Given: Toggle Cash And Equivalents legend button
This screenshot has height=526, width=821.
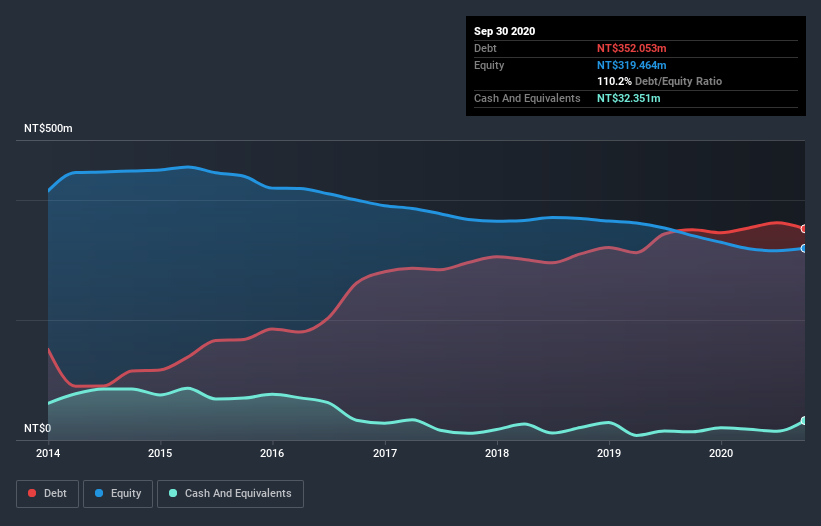Looking at the screenshot, I should (x=230, y=494).
